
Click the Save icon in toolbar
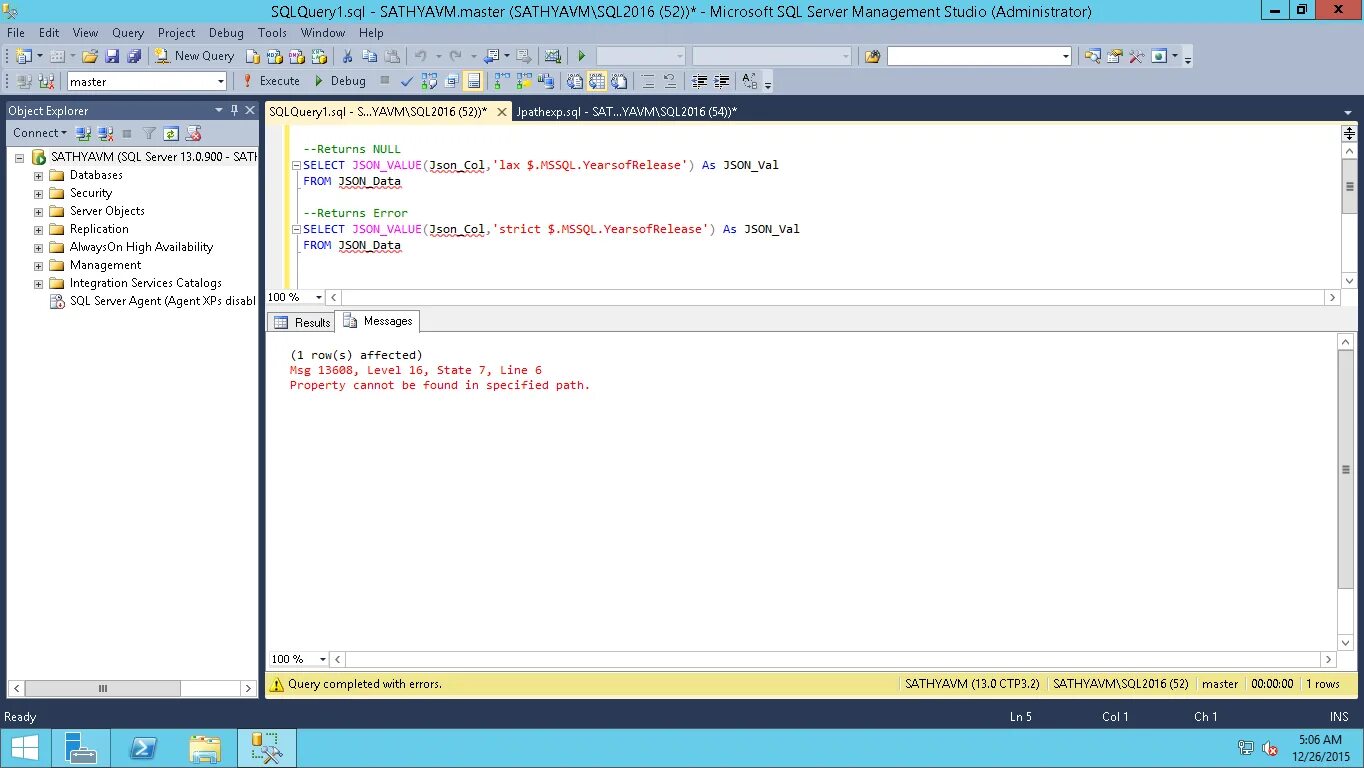pos(112,56)
